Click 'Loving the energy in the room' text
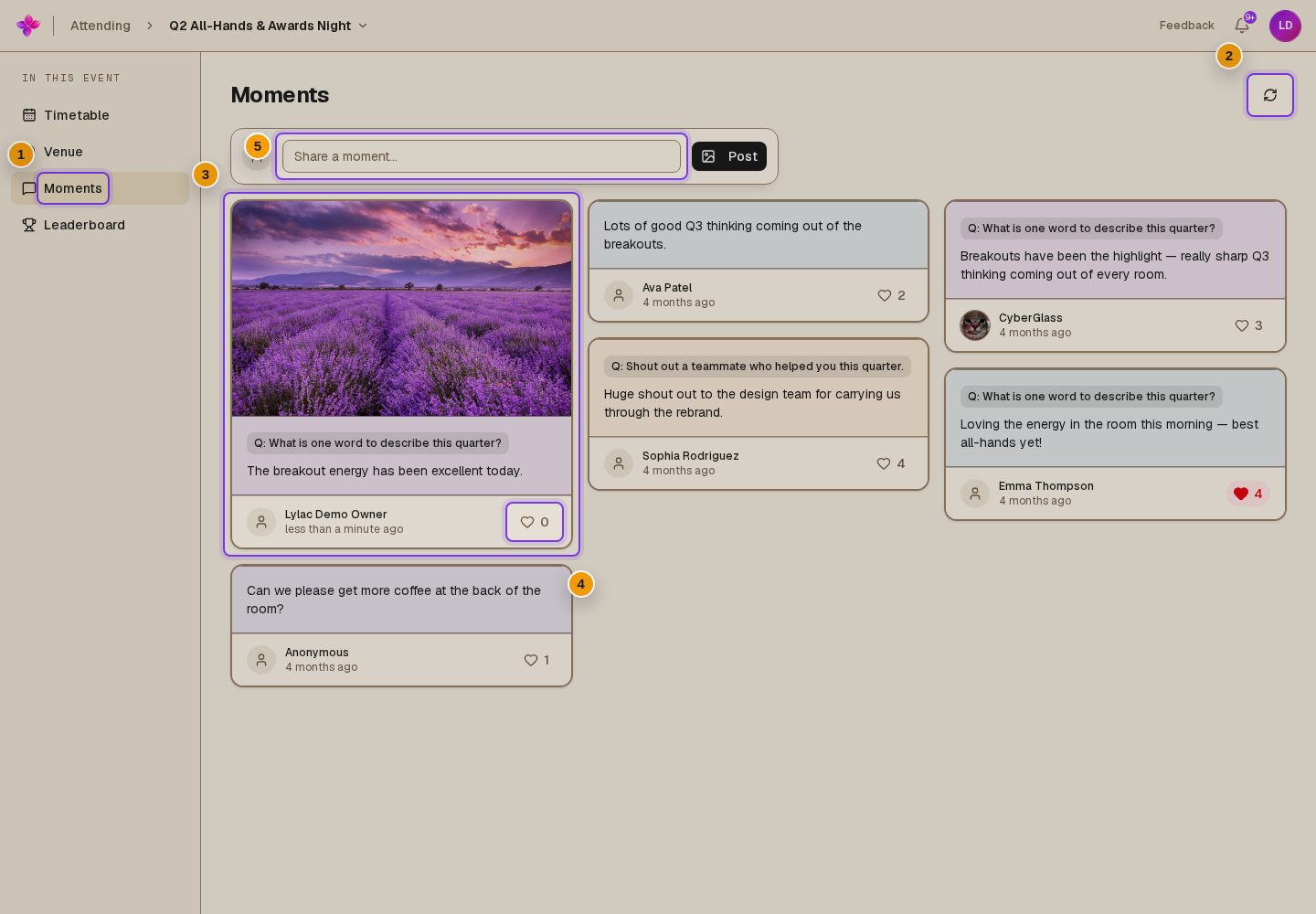This screenshot has width=1316, height=914. click(x=1109, y=433)
